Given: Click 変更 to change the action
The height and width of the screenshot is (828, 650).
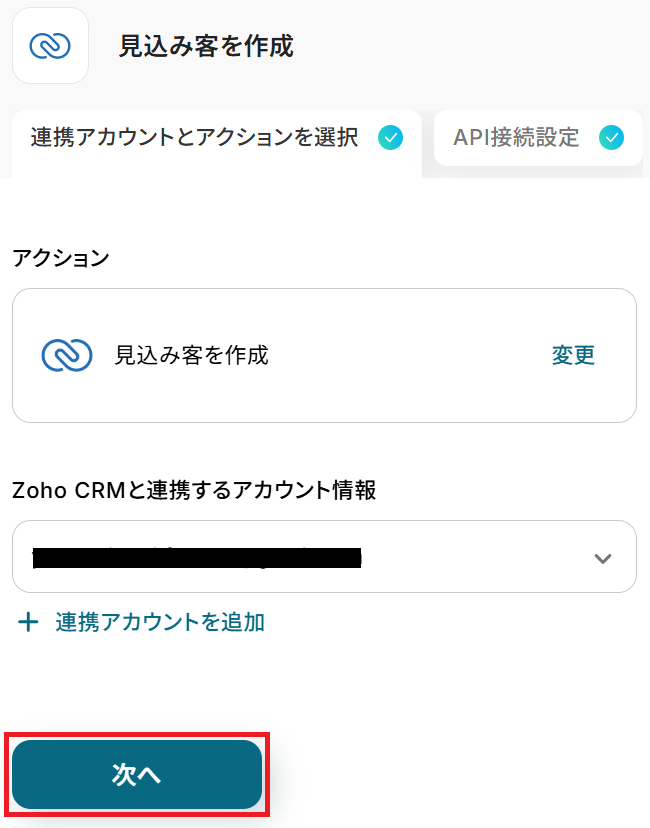Looking at the screenshot, I should (573, 355).
